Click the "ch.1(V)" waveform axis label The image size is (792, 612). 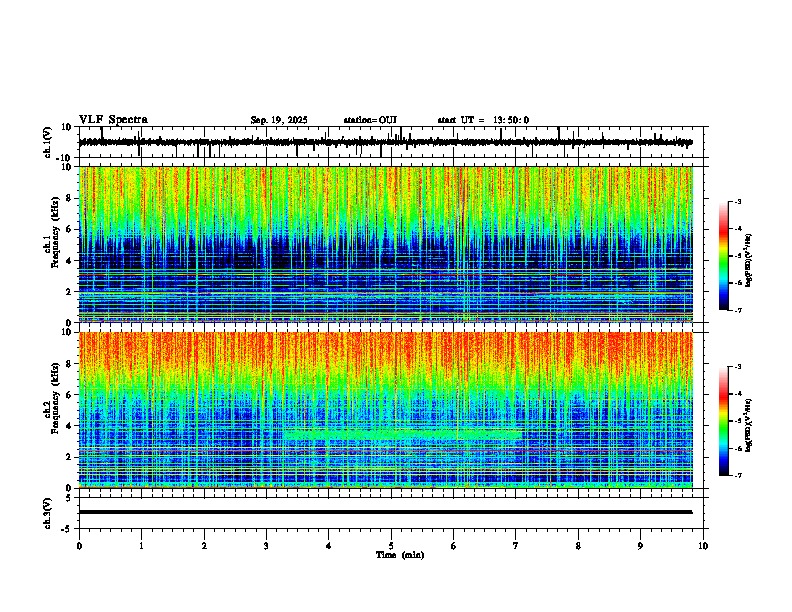point(48,142)
